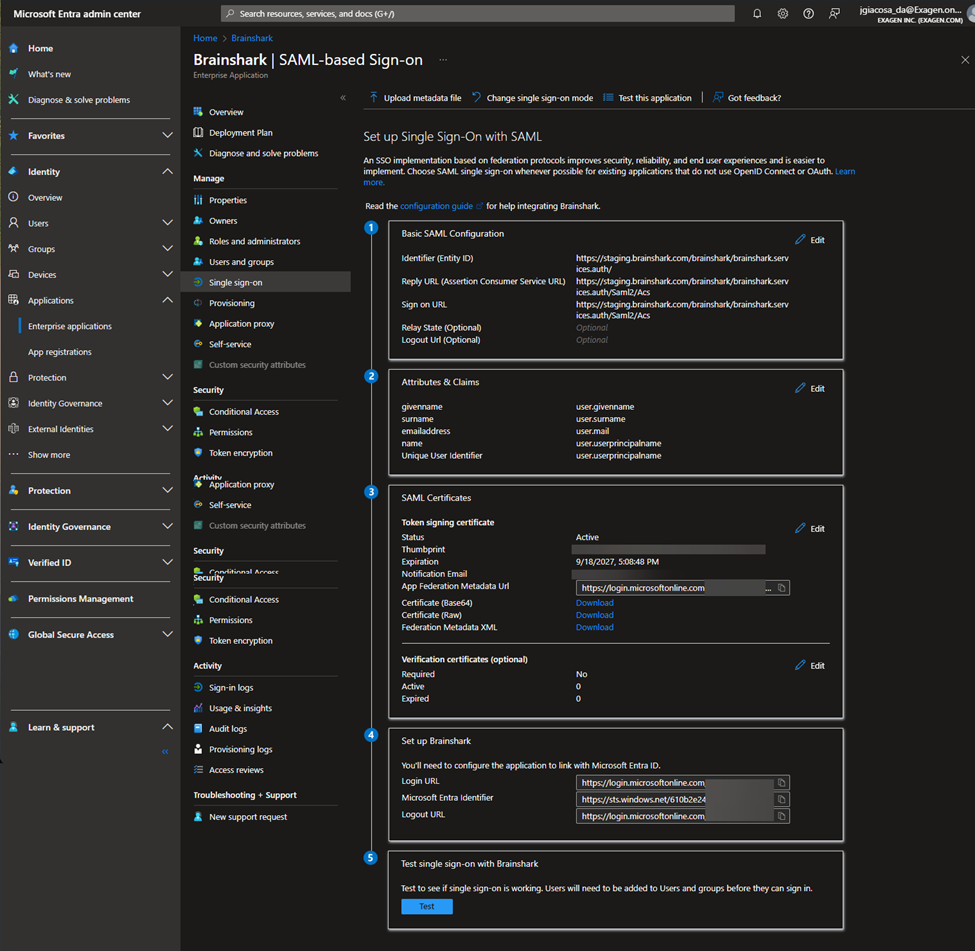975x951 pixels.
Task: Open Conditional Access under Security
Action: click(x=243, y=412)
